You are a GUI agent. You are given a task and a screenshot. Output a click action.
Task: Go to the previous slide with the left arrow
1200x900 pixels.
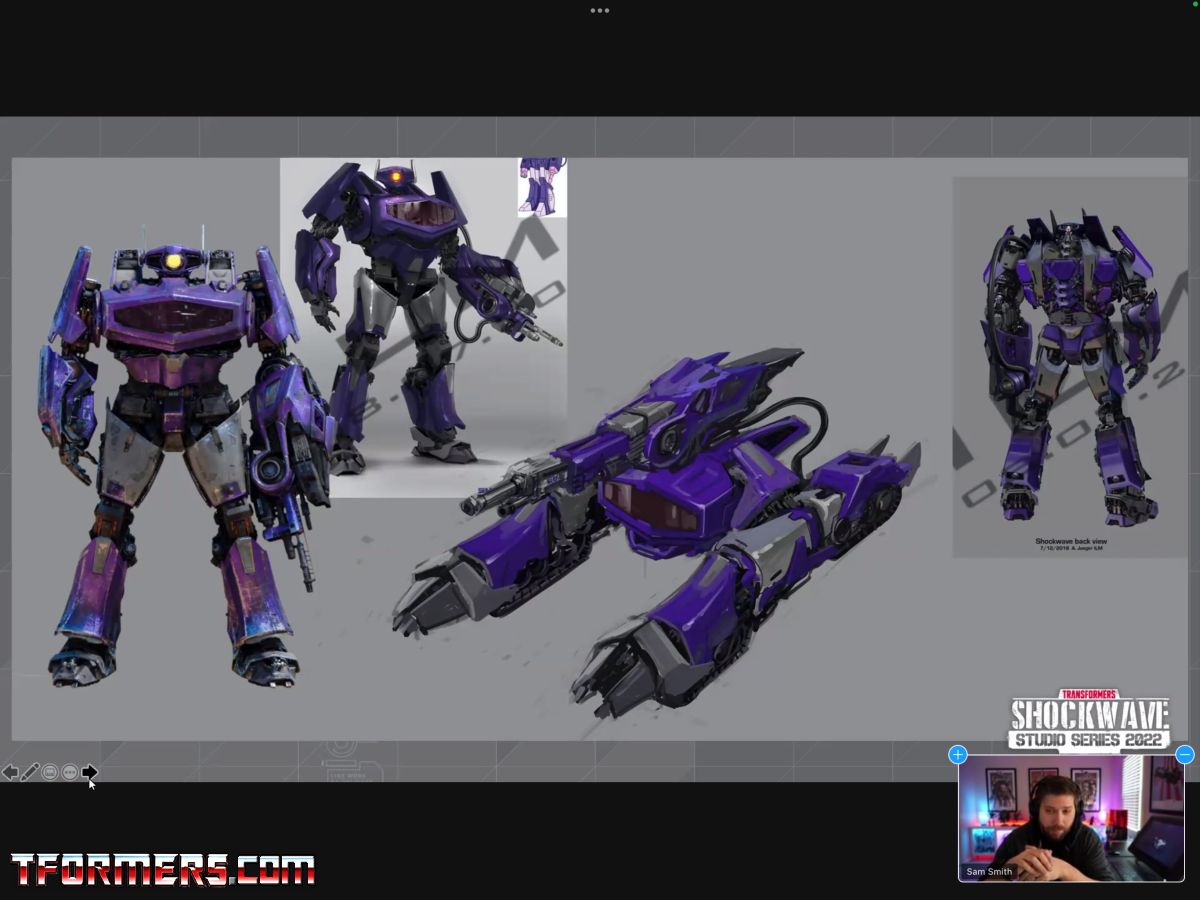10,772
